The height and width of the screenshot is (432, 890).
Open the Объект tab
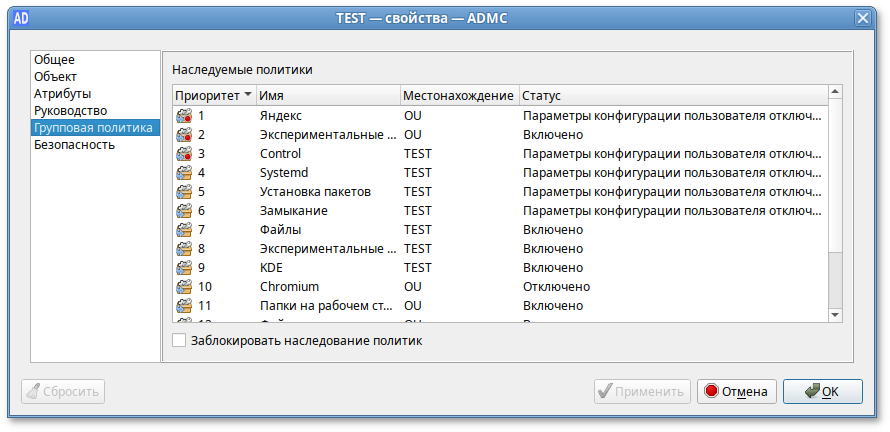click(x=95, y=77)
